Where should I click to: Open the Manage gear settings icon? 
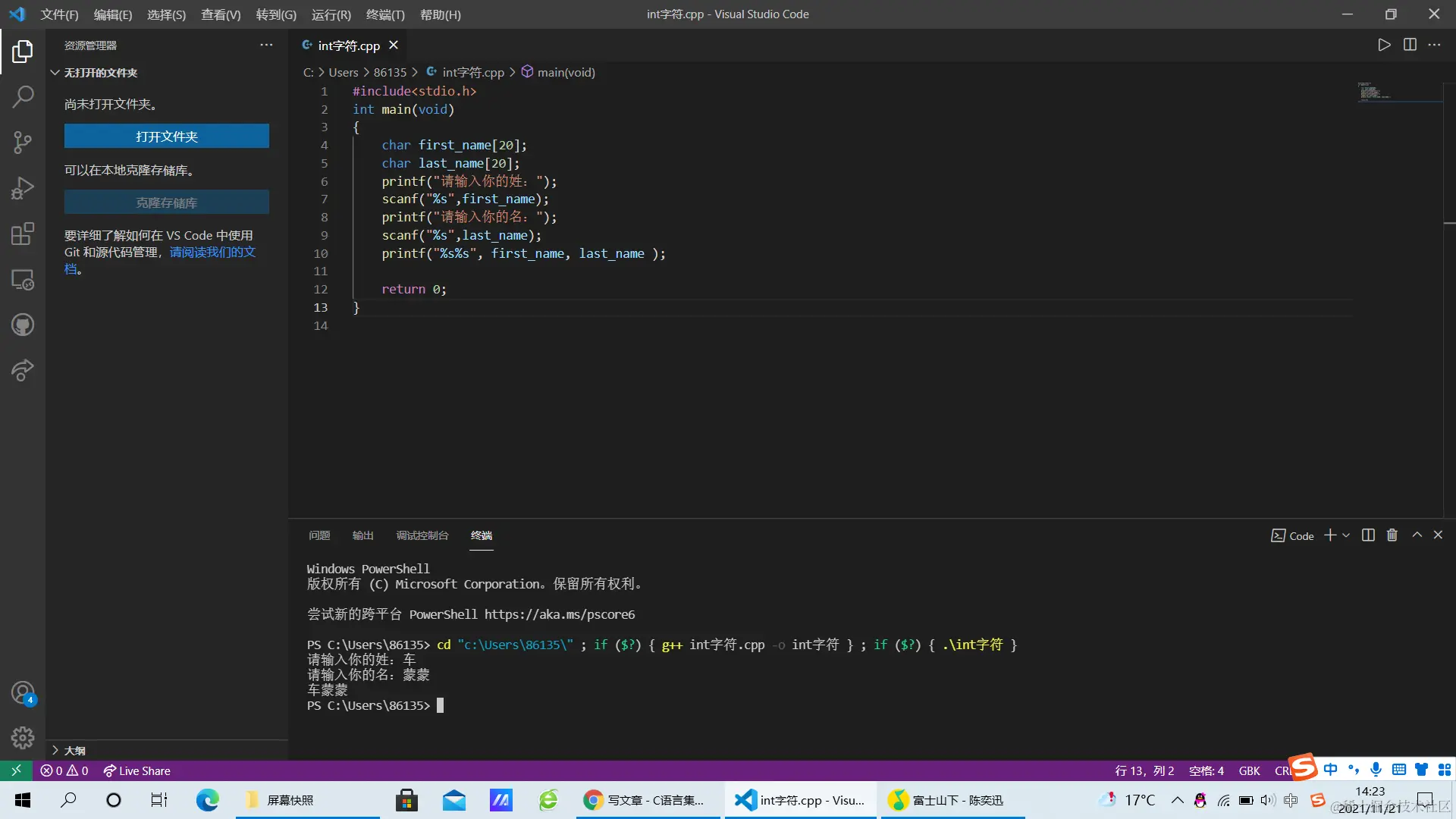tap(23, 737)
